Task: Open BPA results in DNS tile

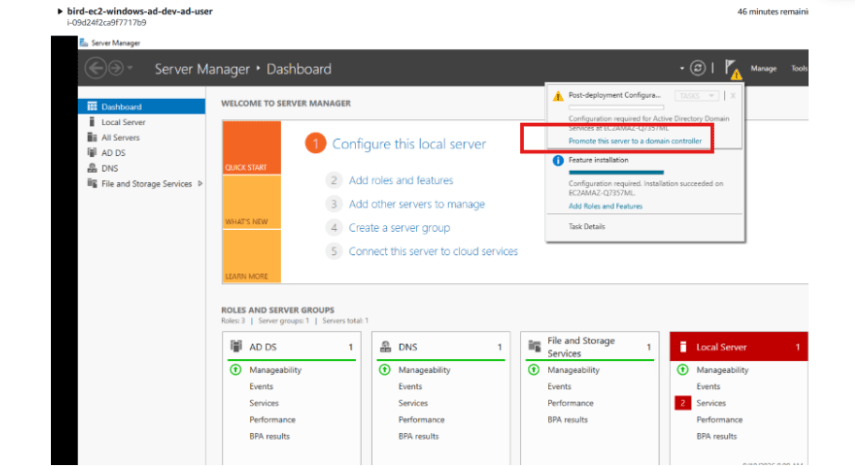Action: pyautogui.click(x=418, y=436)
